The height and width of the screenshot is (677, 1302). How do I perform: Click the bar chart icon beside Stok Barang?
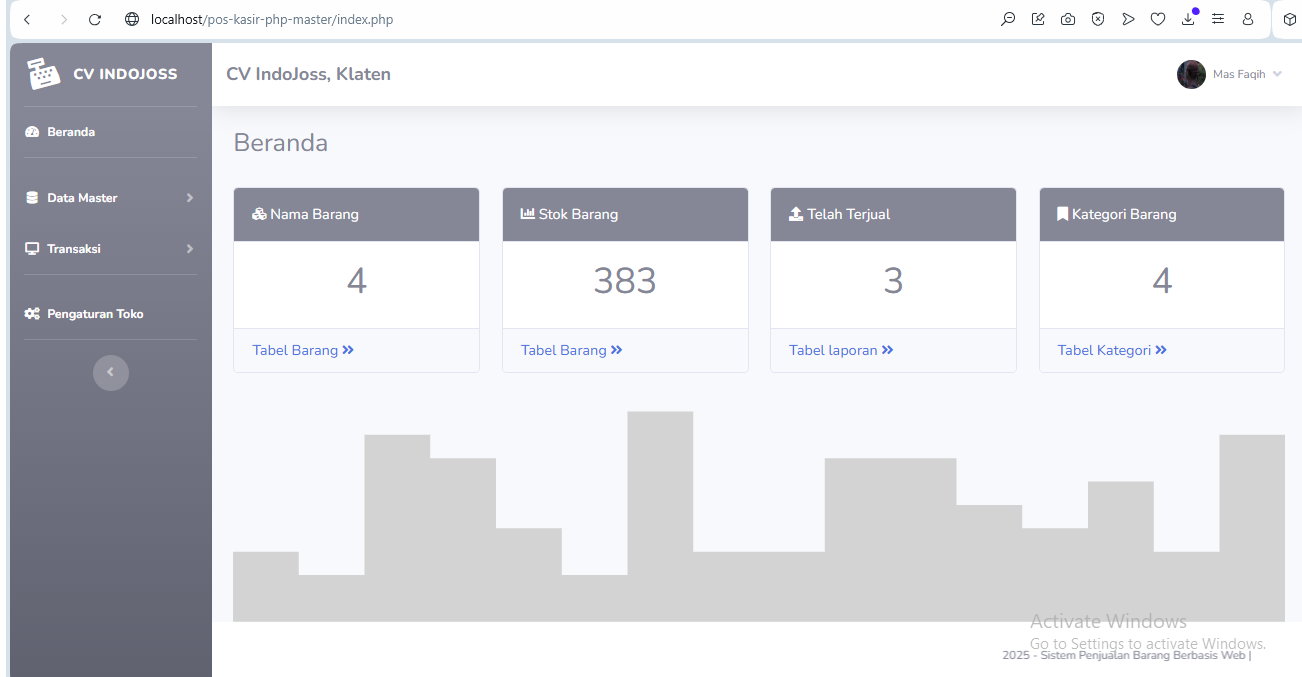[x=528, y=214]
